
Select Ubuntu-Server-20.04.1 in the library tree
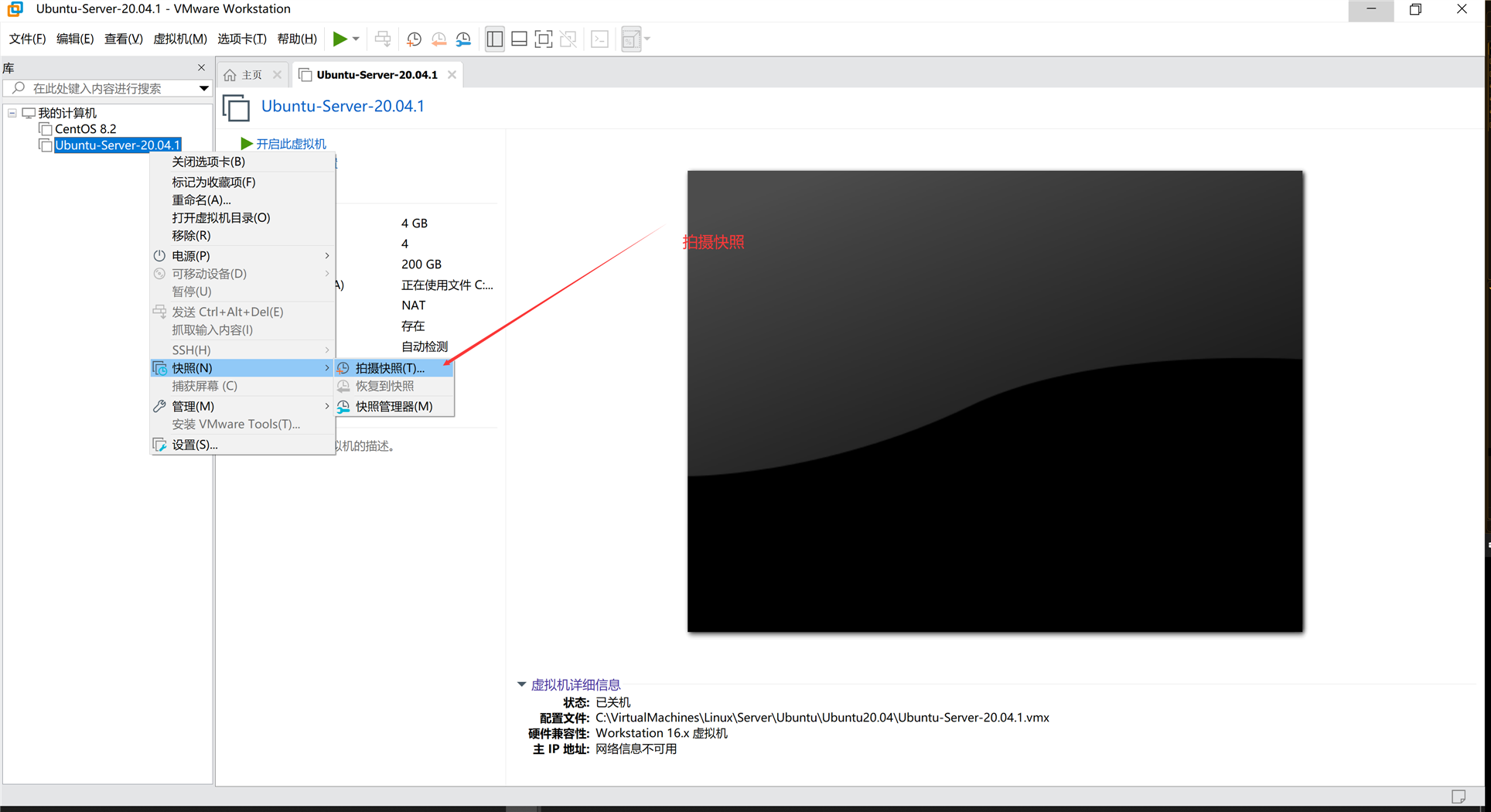coord(118,145)
